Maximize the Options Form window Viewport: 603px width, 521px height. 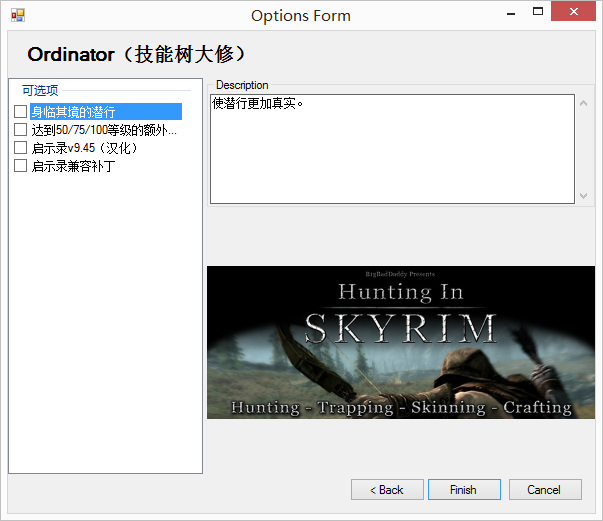pyautogui.click(x=537, y=12)
